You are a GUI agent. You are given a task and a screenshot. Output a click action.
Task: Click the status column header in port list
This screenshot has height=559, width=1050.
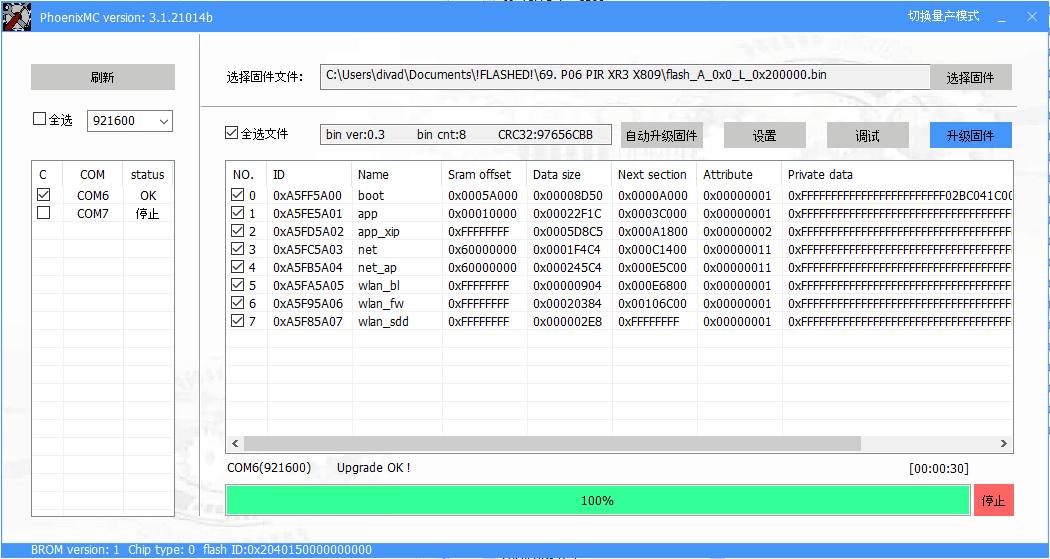(x=147, y=175)
